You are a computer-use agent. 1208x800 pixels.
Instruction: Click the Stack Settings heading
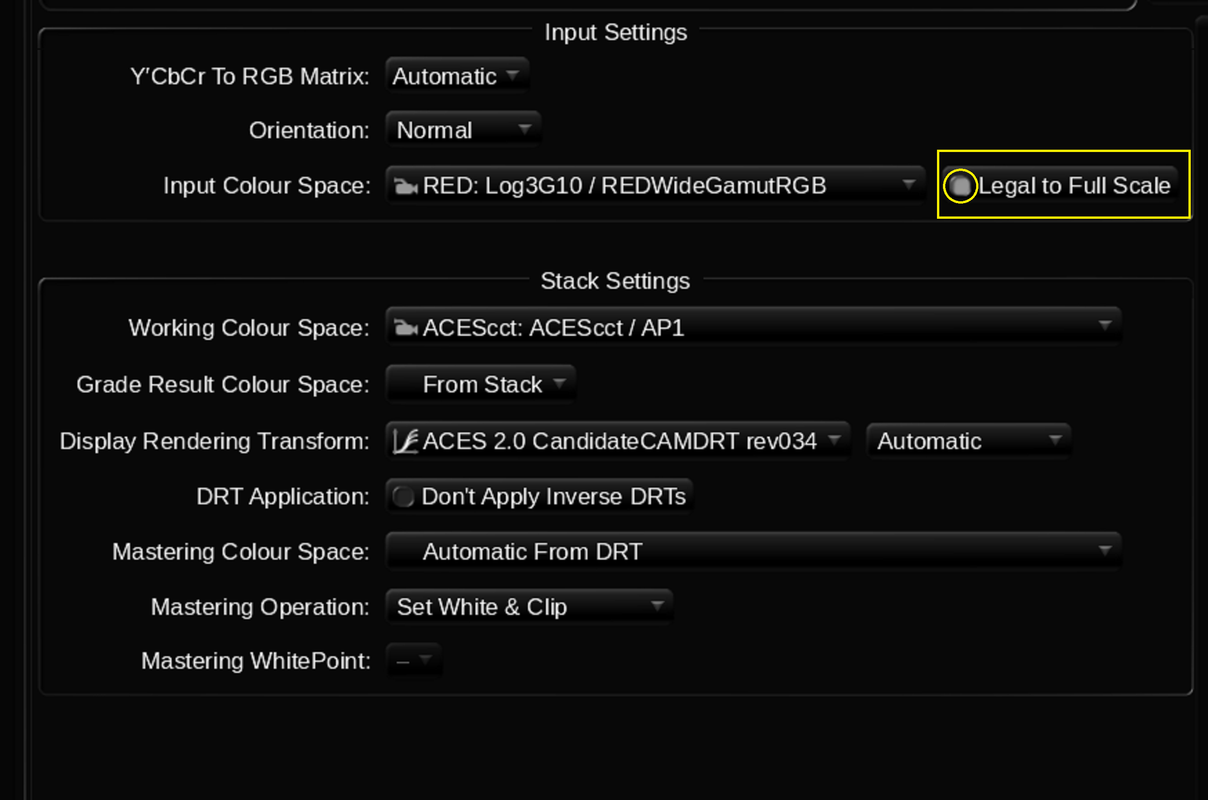point(615,281)
